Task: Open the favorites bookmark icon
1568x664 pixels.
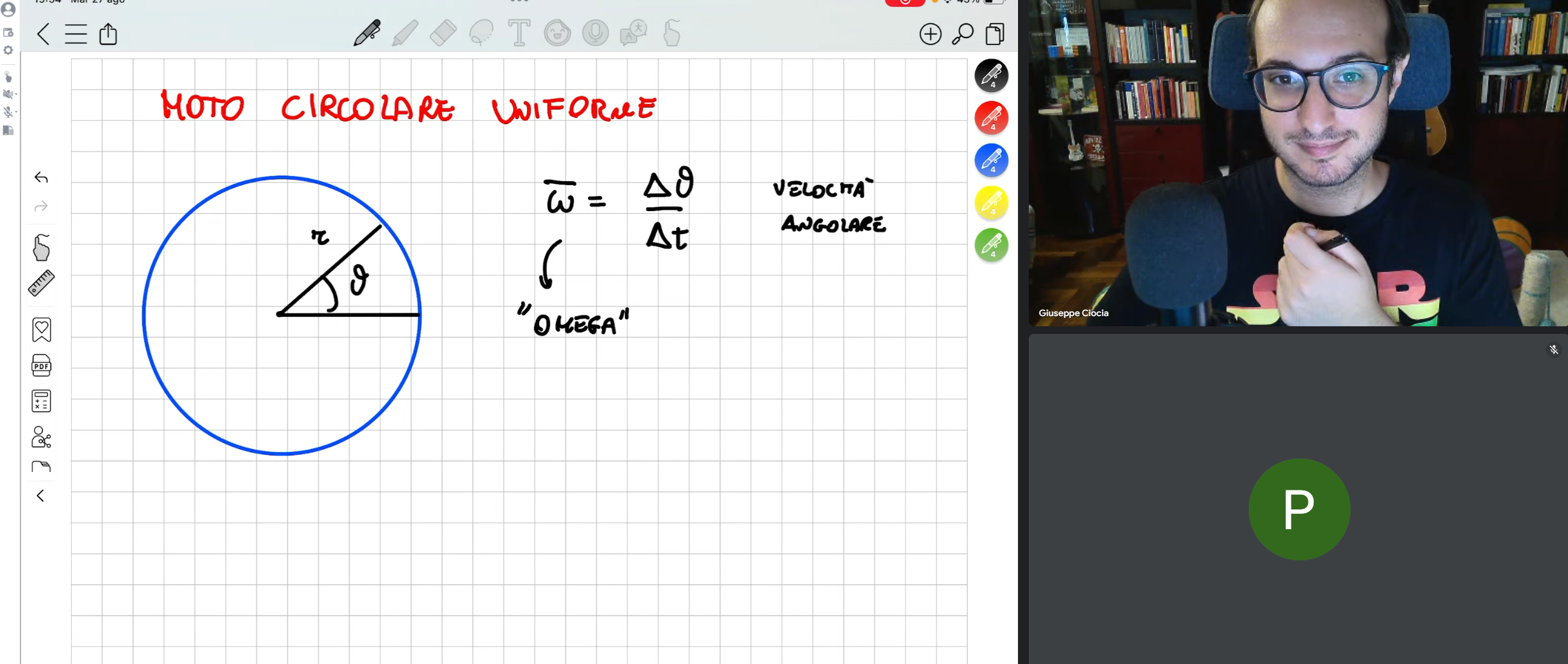Action: (41, 329)
